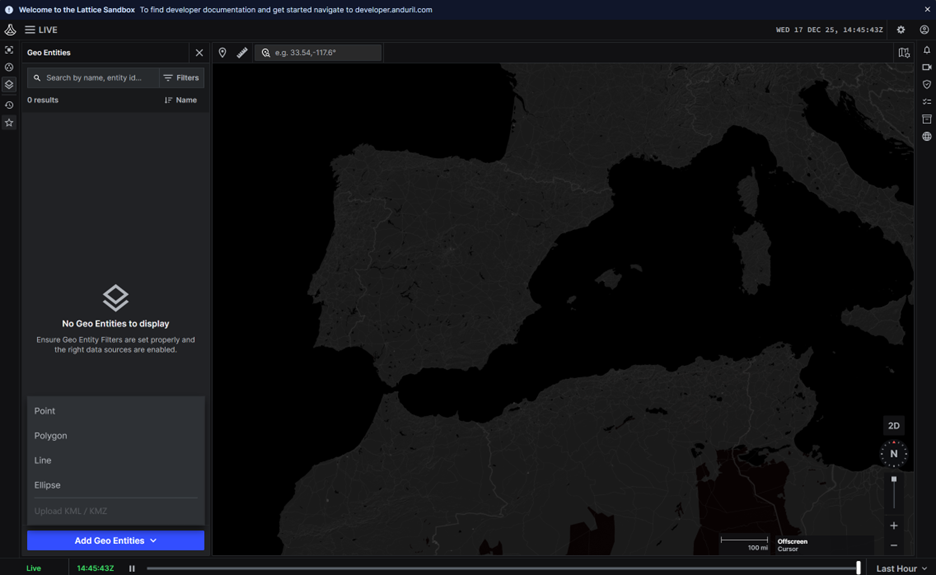Choose Ellipse from the geo entity menu

point(48,485)
